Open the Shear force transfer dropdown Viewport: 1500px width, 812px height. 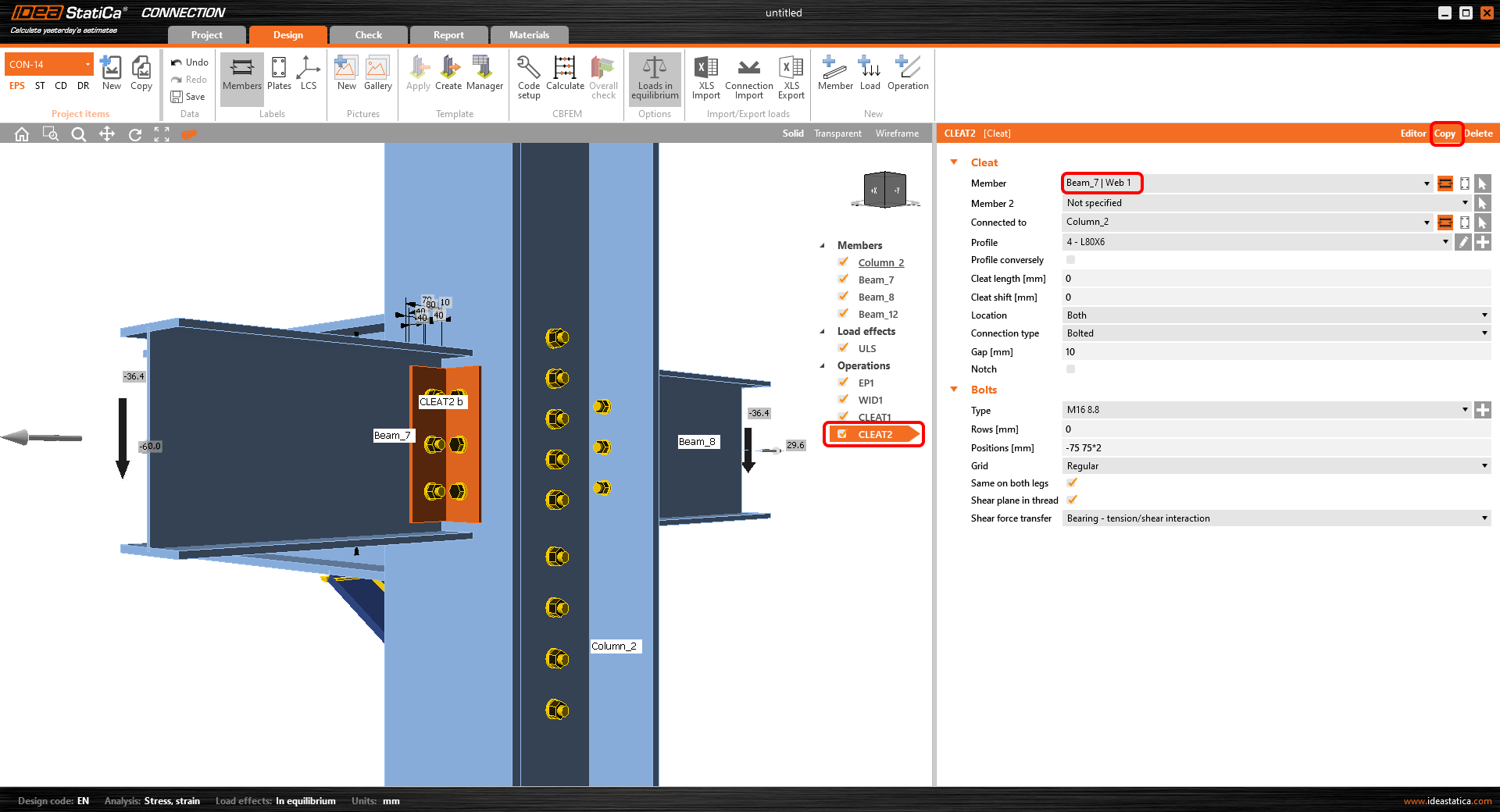point(1276,518)
